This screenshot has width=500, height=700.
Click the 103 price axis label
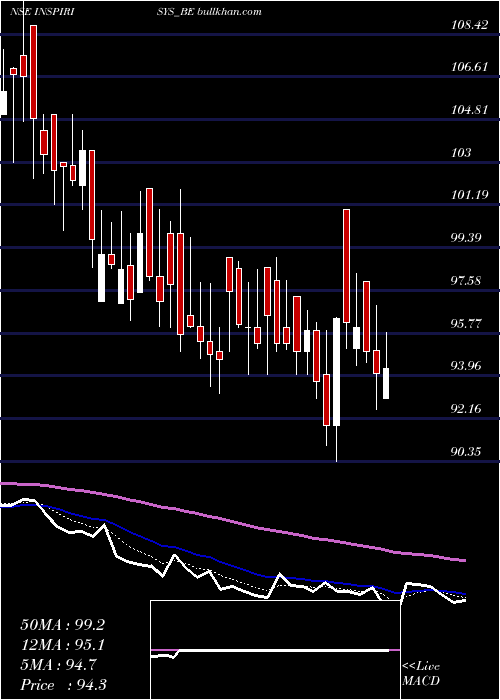tap(461, 153)
